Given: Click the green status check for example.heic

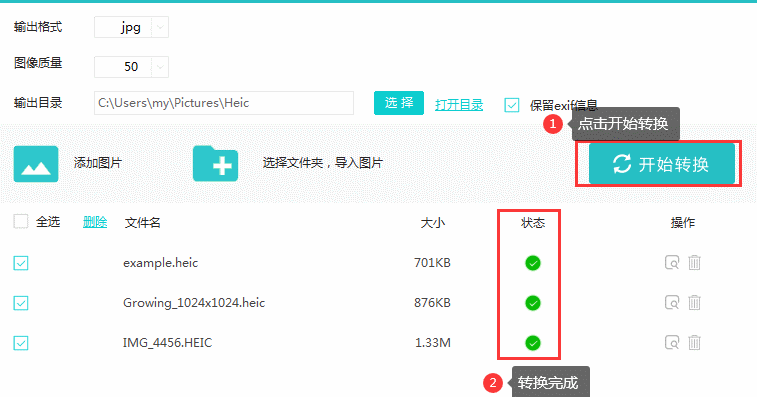Looking at the screenshot, I should 533,263.
